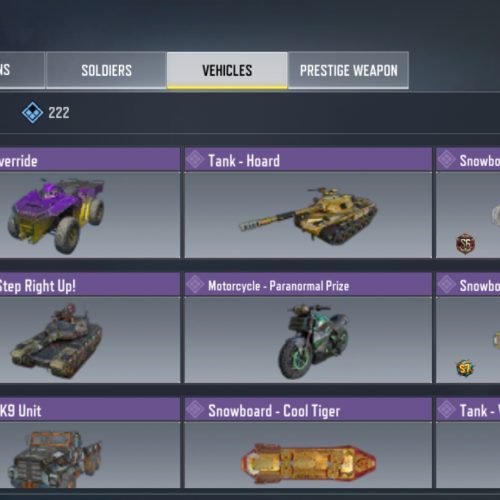This screenshot has width=500, height=500.
Task: Pick the Snowboard - Cool Tiger board image
Action: click(309, 463)
